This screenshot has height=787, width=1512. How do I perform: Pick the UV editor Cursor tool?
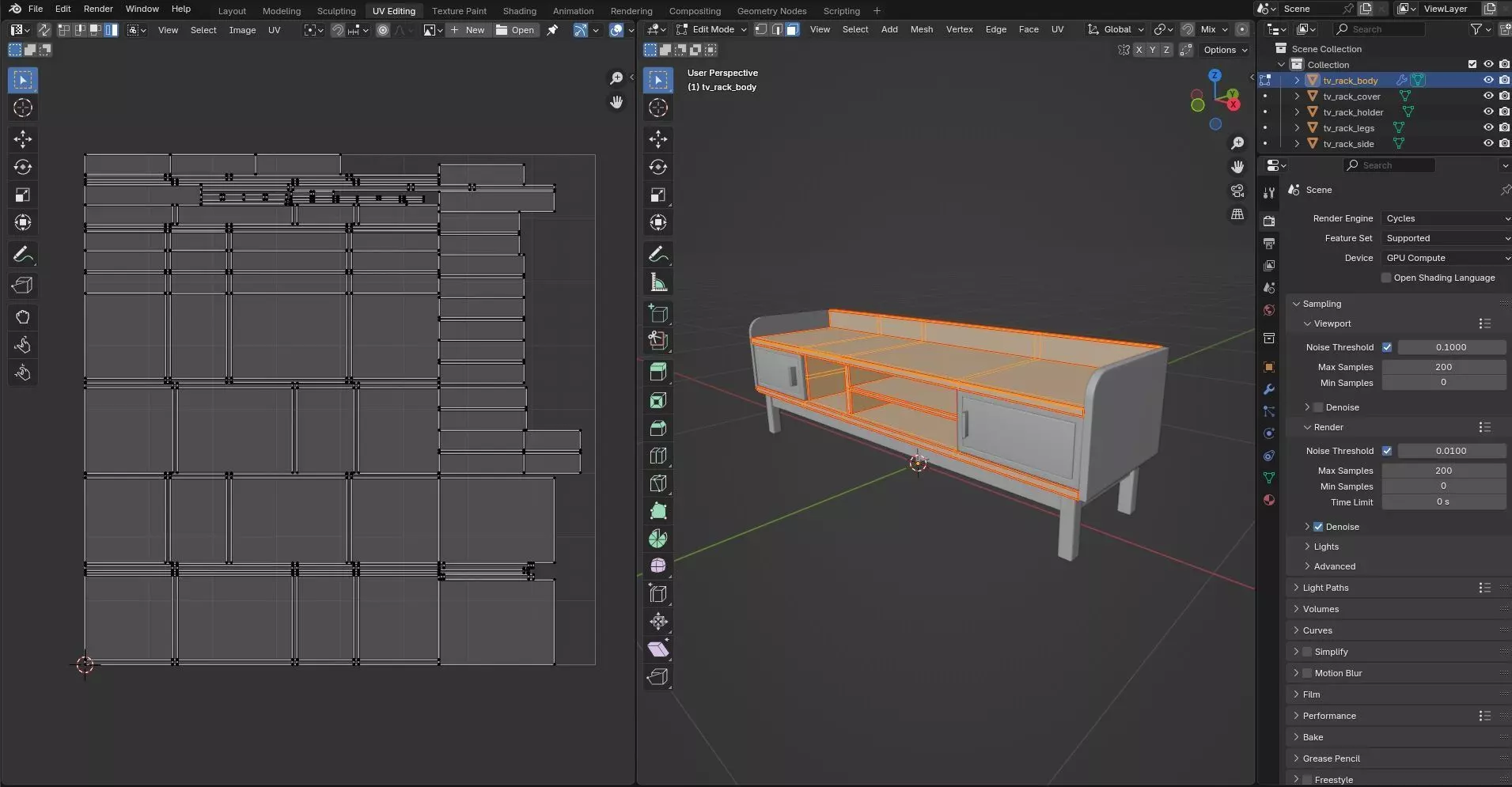[23, 108]
